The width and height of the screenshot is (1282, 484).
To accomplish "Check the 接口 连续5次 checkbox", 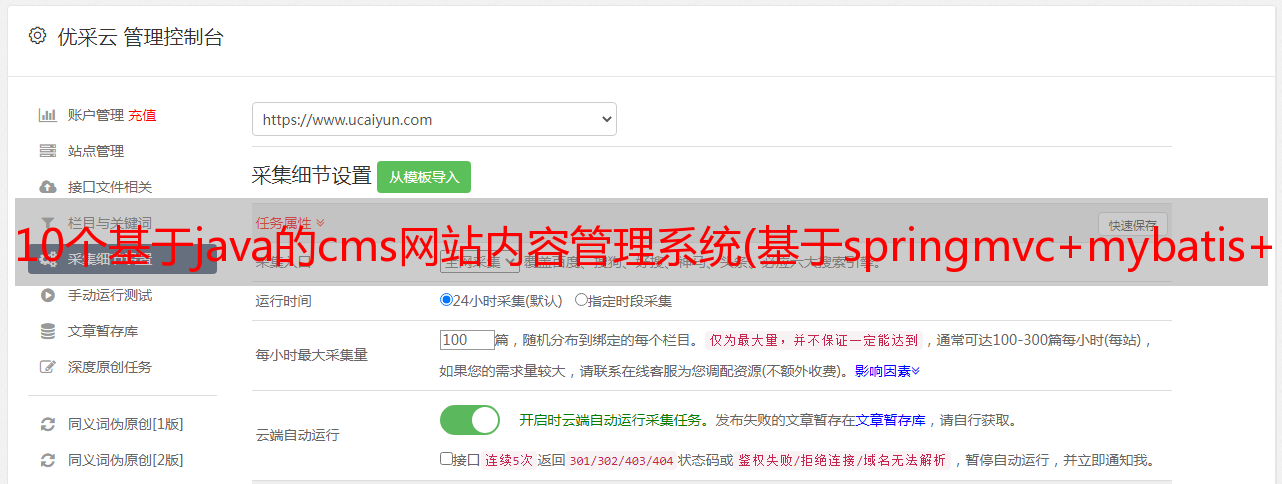I will click(x=446, y=459).
